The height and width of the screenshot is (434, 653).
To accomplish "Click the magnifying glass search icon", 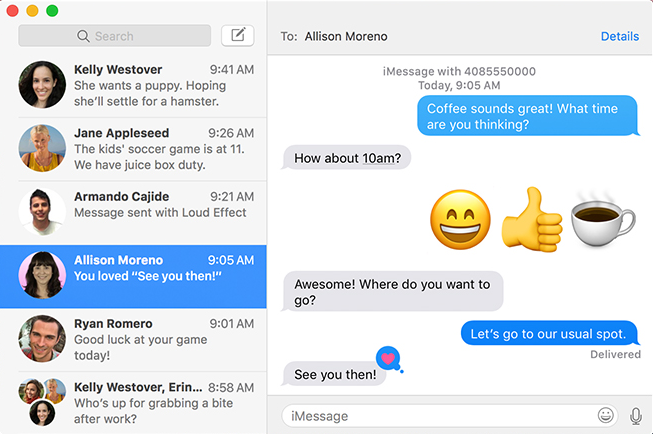I will point(83,36).
